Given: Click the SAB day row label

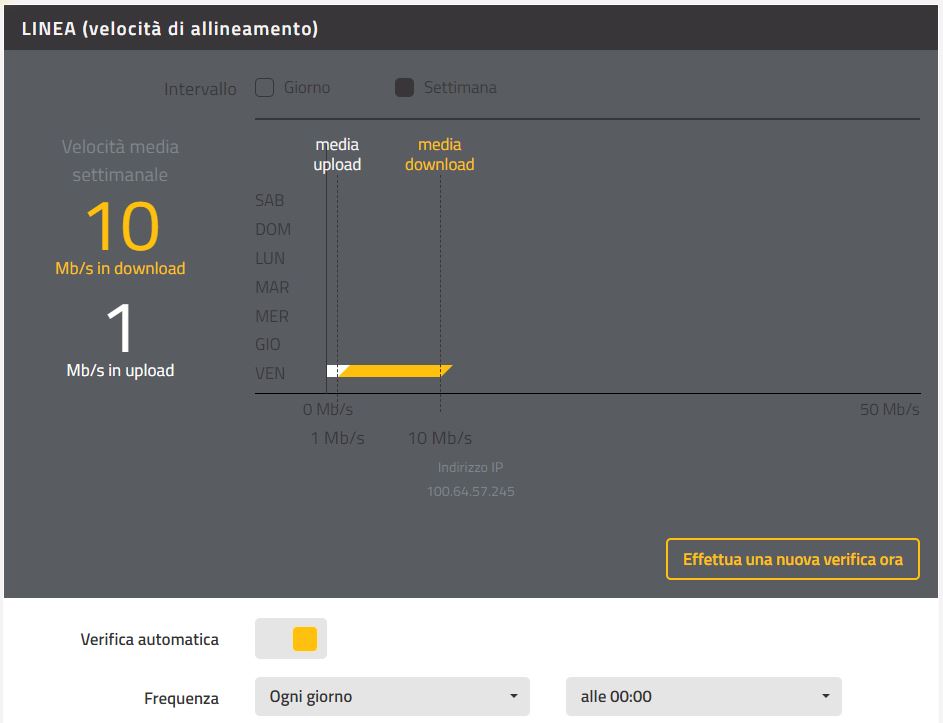Looking at the screenshot, I should (x=269, y=200).
